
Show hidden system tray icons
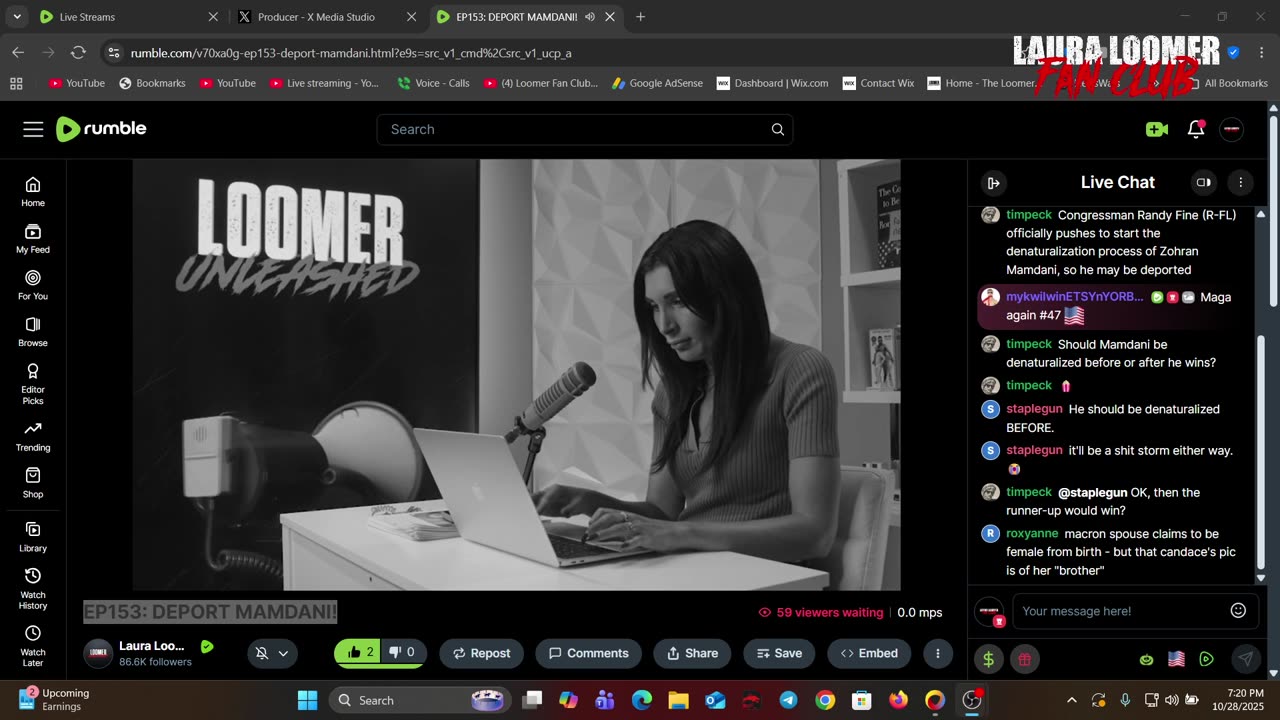pyautogui.click(x=1072, y=700)
